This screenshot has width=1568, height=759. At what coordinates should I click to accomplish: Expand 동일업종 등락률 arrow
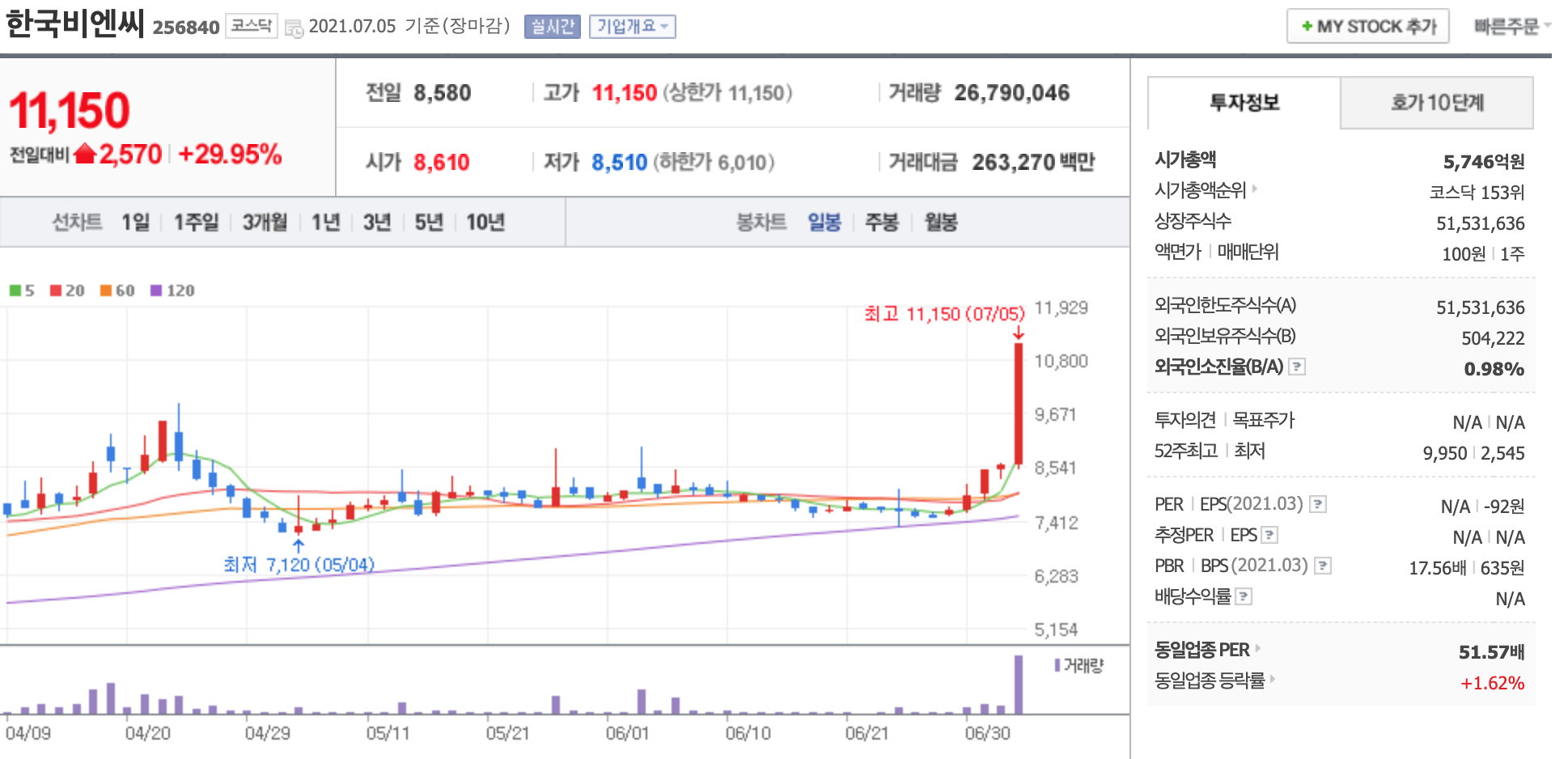point(1273,679)
